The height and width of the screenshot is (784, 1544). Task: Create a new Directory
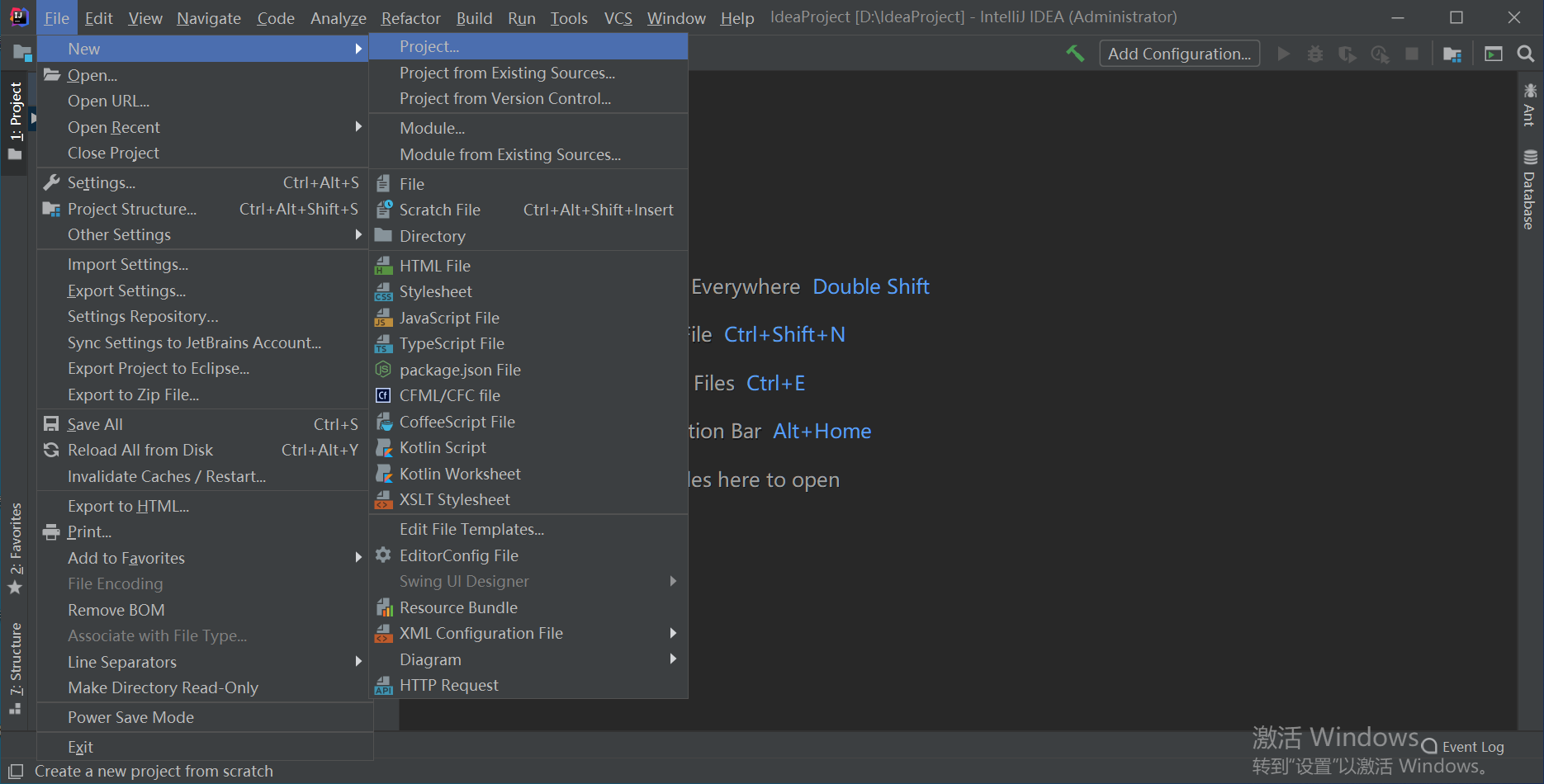point(528,236)
